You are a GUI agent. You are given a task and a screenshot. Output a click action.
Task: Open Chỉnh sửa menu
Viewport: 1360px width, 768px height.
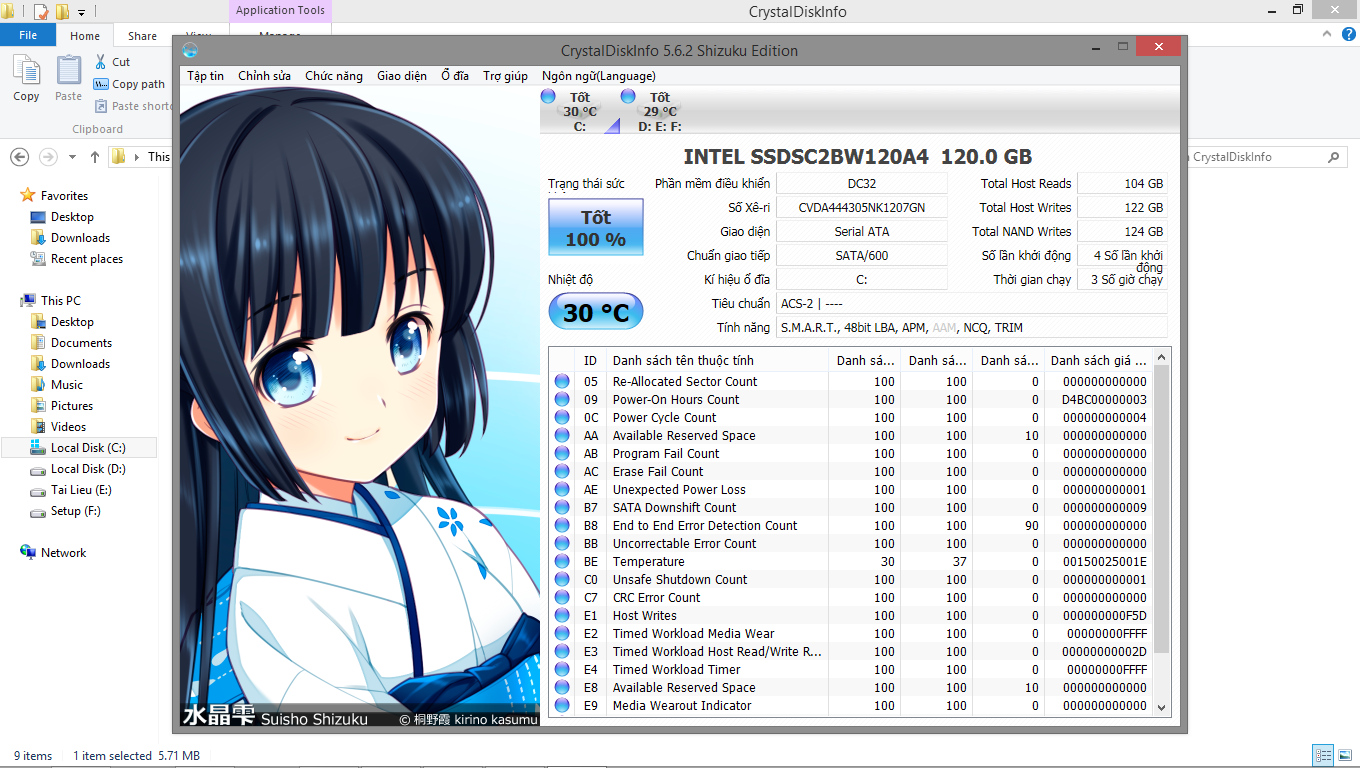coord(264,76)
